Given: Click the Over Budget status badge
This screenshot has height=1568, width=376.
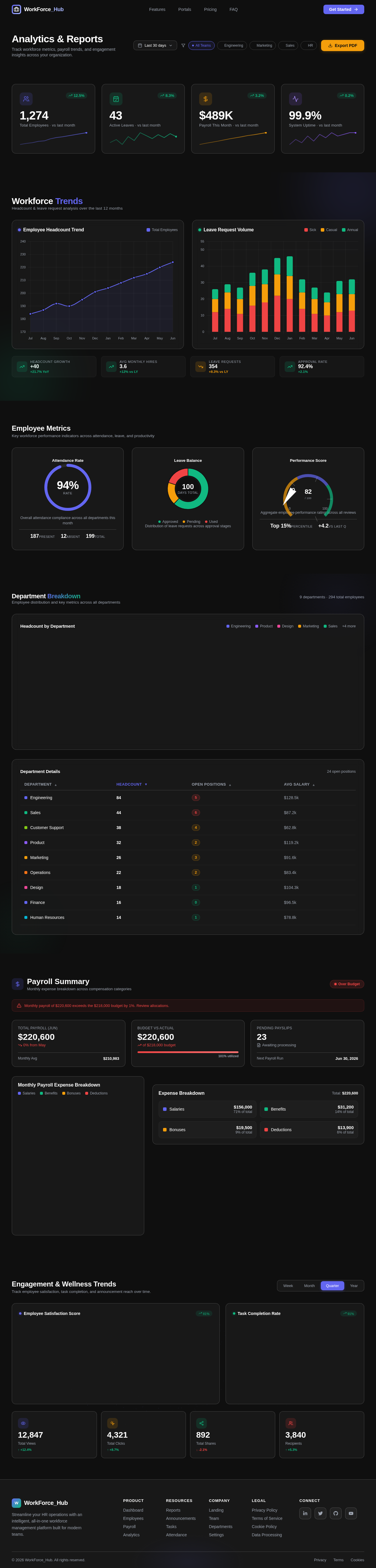Looking at the screenshot, I should point(347,984).
